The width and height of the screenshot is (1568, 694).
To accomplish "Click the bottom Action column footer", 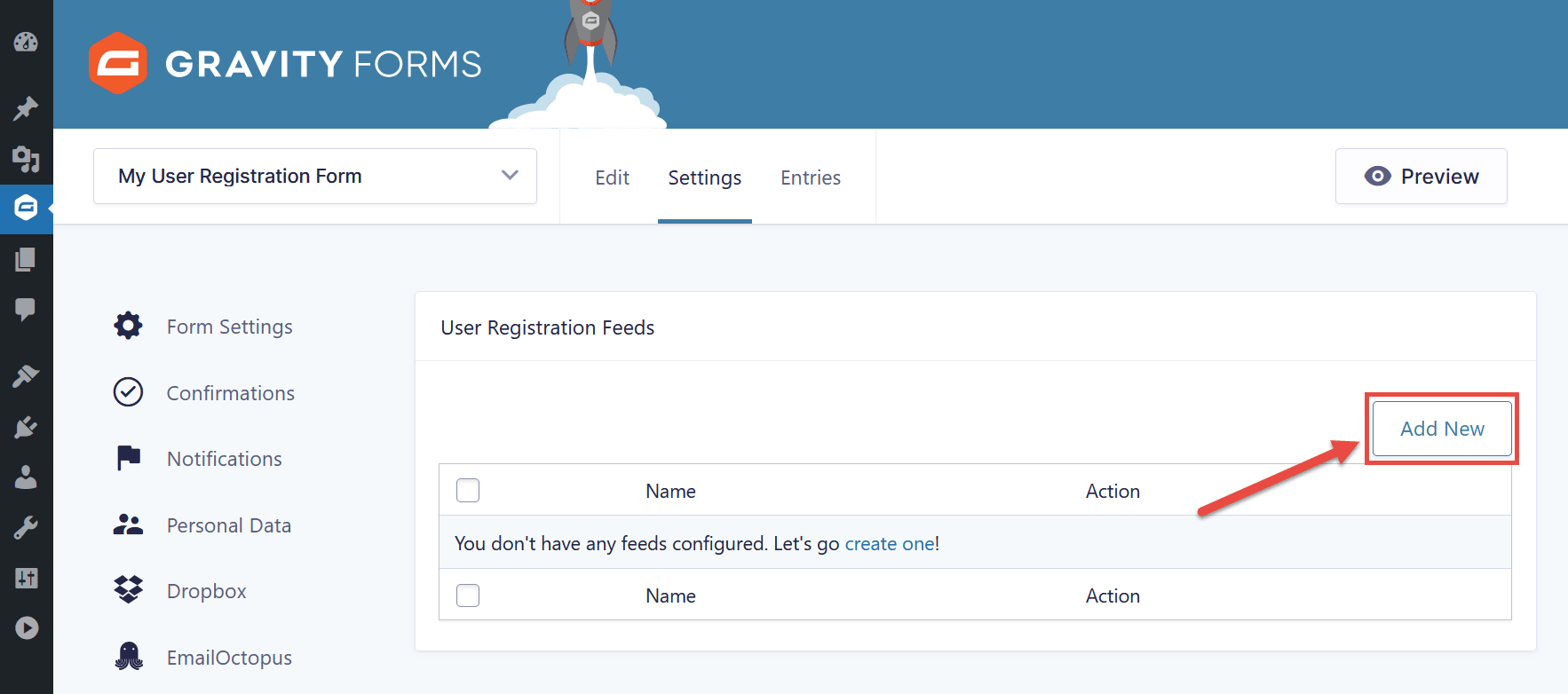I will pos(1113,595).
